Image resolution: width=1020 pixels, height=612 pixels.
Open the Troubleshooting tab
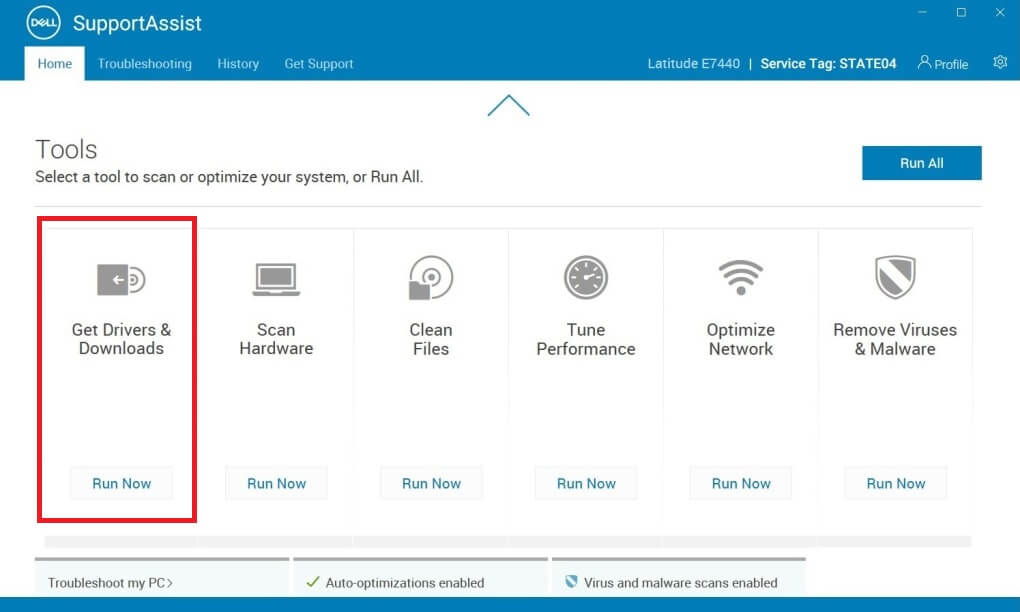coord(144,64)
